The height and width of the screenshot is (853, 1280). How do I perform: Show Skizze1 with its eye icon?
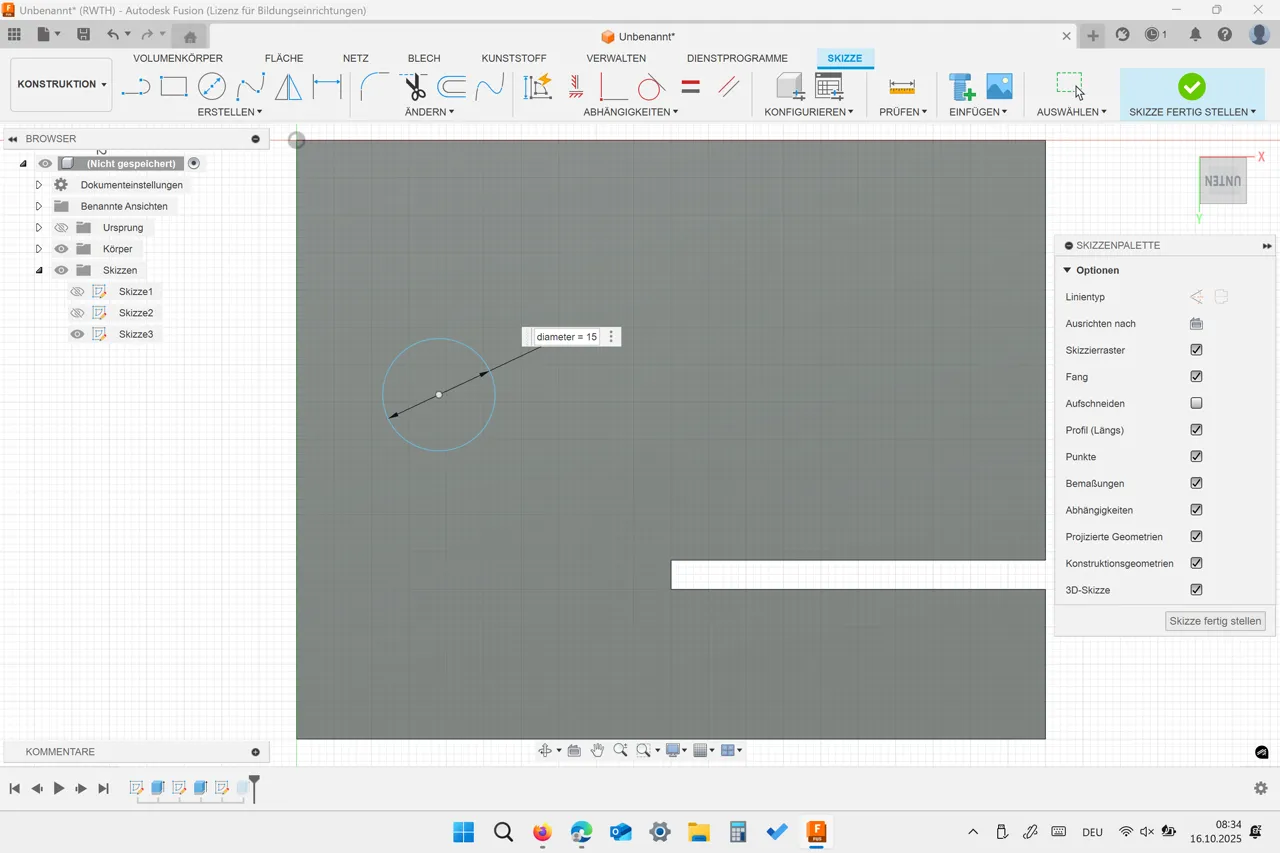coord(77,292)
